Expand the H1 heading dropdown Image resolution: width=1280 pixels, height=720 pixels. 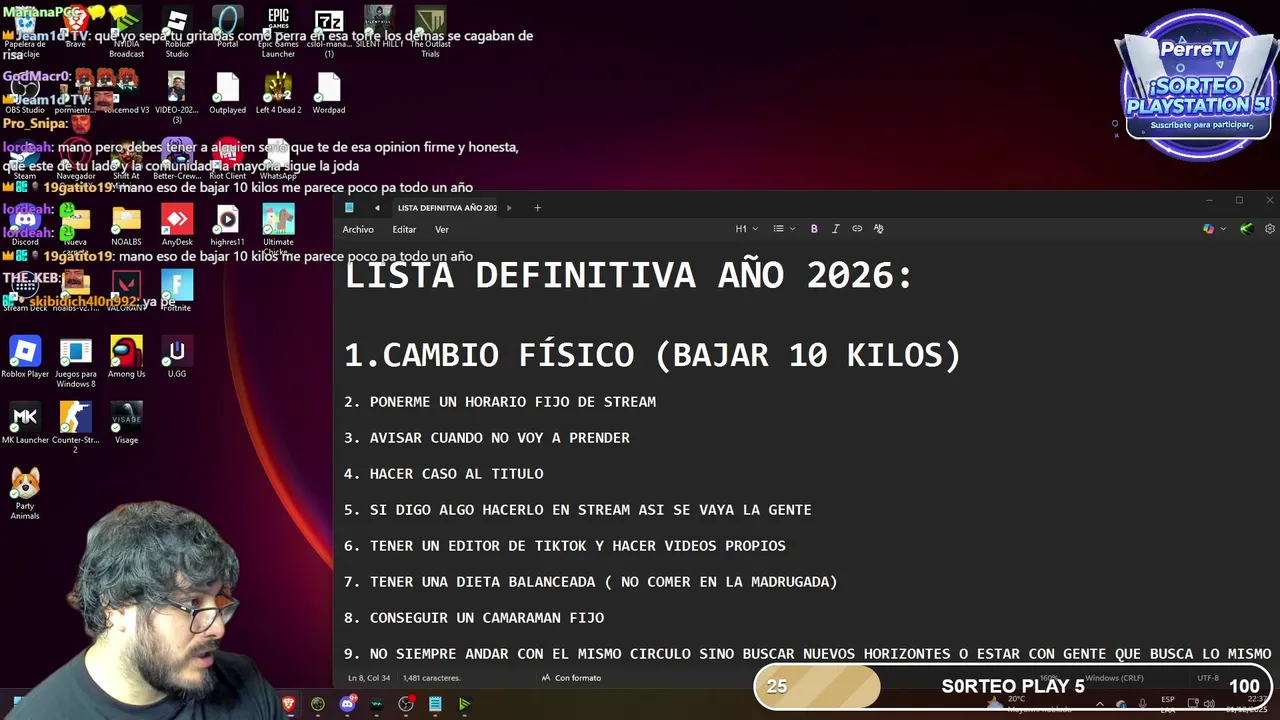pos(746,229)
